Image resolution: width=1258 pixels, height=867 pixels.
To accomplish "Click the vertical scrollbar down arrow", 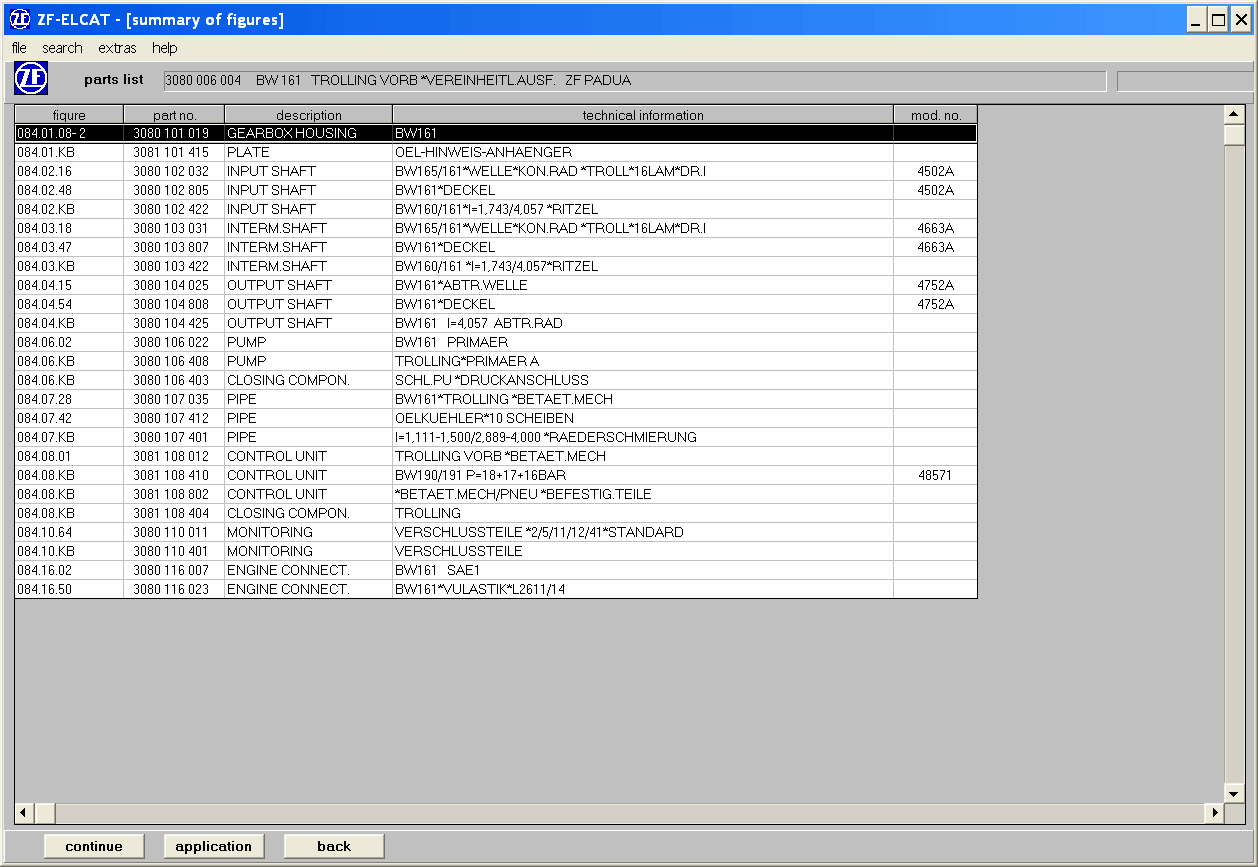I will click(x=1233, y=793).
